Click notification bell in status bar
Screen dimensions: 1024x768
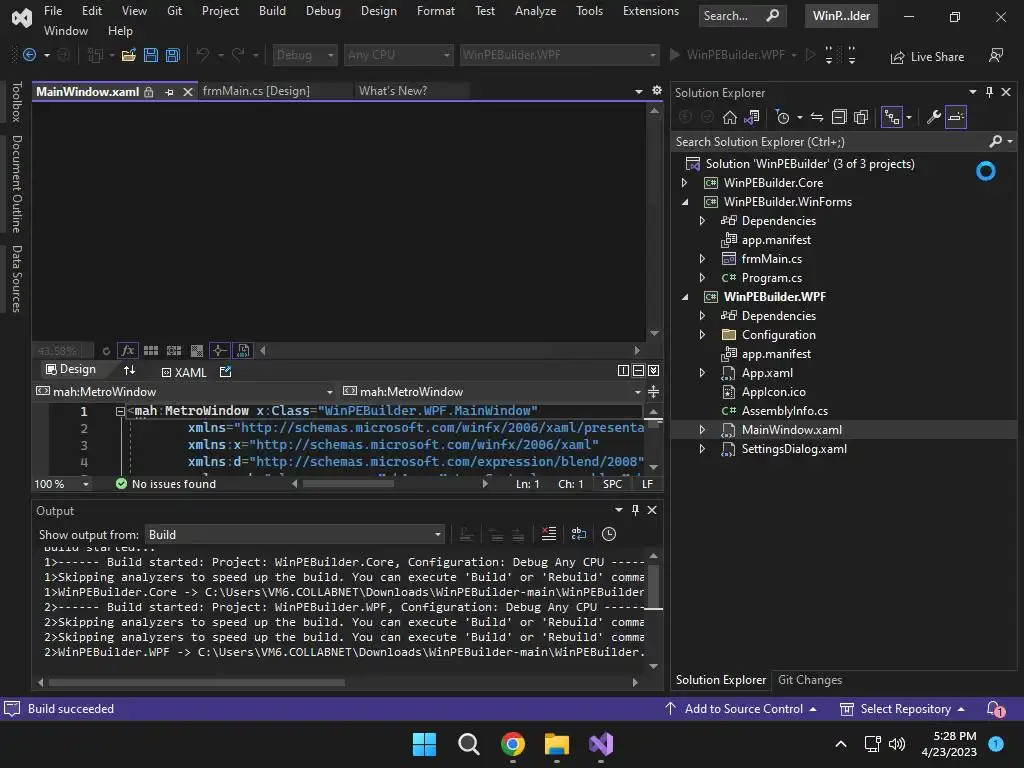pos(995,709)
